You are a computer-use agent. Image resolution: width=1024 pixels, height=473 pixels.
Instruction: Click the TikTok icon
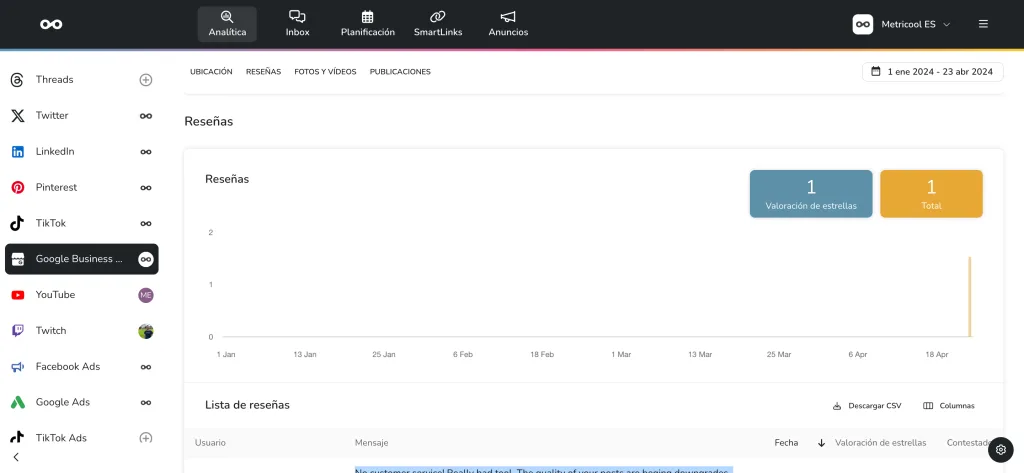tap(18, 223)
